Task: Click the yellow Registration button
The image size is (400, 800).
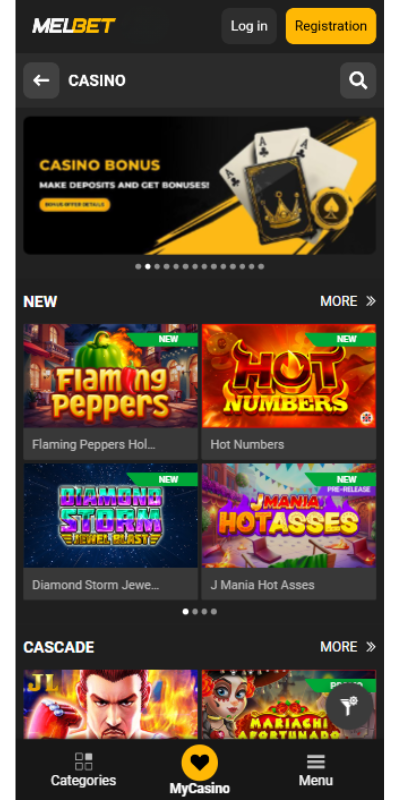Action: [x=331, y=26]
